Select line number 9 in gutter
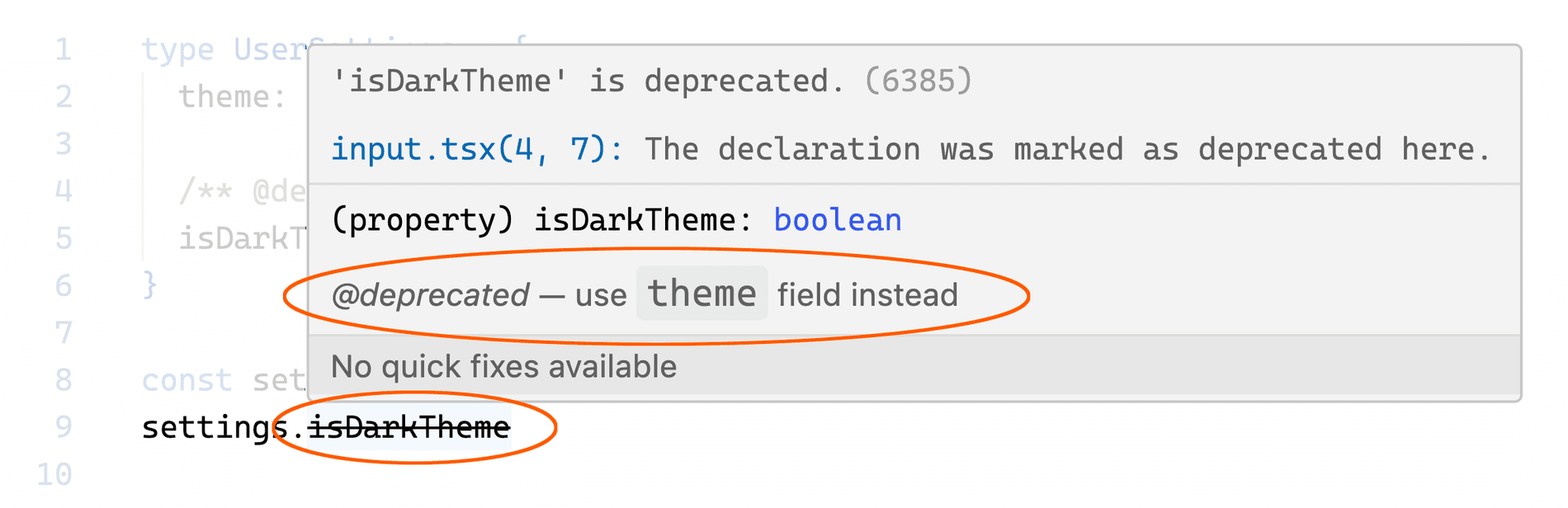Screen dimensions: 1568x508 point(64,426)
